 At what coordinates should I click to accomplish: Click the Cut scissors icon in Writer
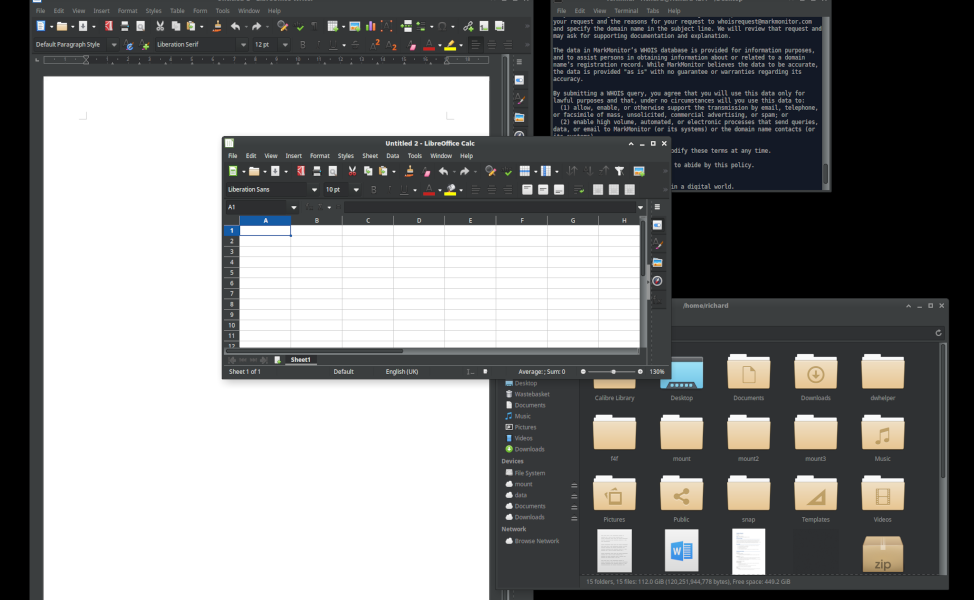point(160,26)
